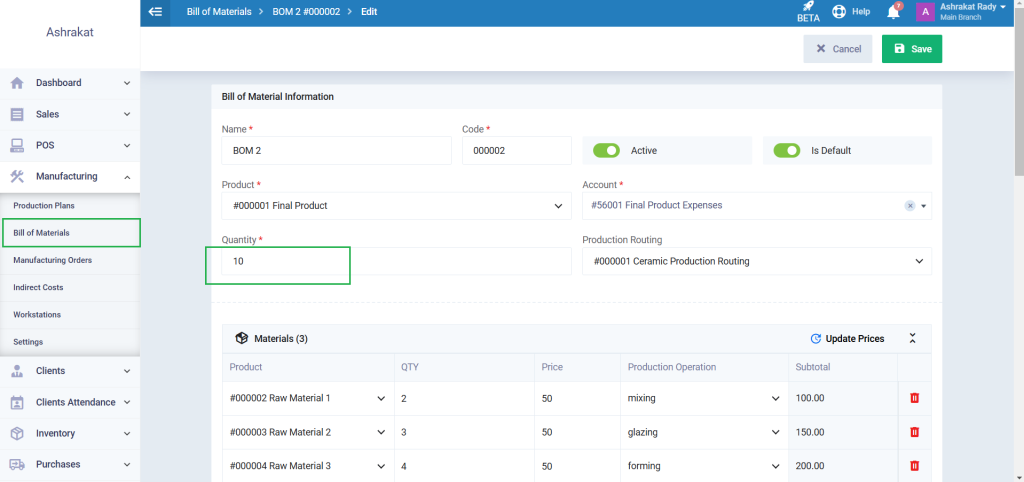Click the Save button
This screenshot has height=482, width=1024.
(912, 49)
